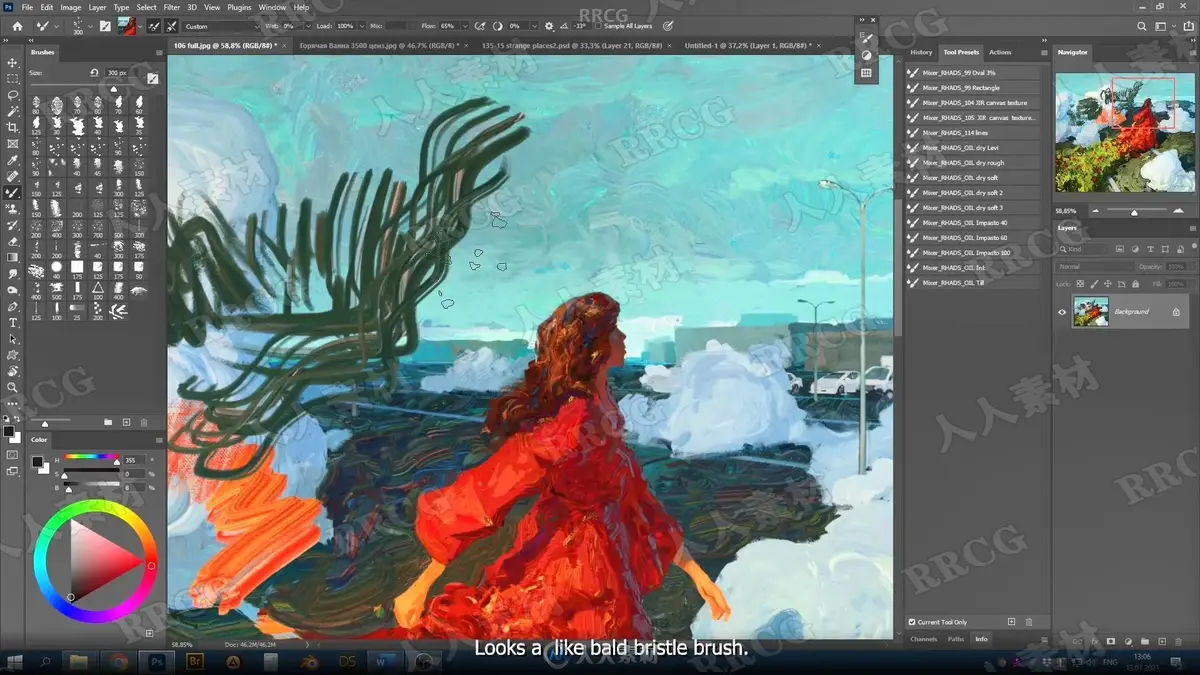The image size is (1200, 675).
Task: Select the Mixer_RHADS_OIL dry Levi preset
Action: [973, 148]
